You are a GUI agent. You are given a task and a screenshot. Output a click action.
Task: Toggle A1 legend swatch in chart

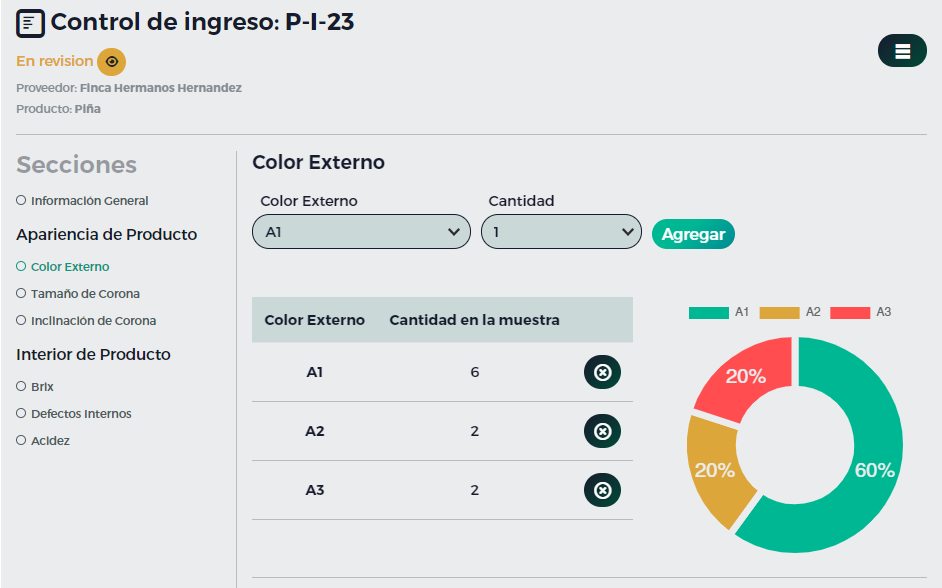click(708, 313)
